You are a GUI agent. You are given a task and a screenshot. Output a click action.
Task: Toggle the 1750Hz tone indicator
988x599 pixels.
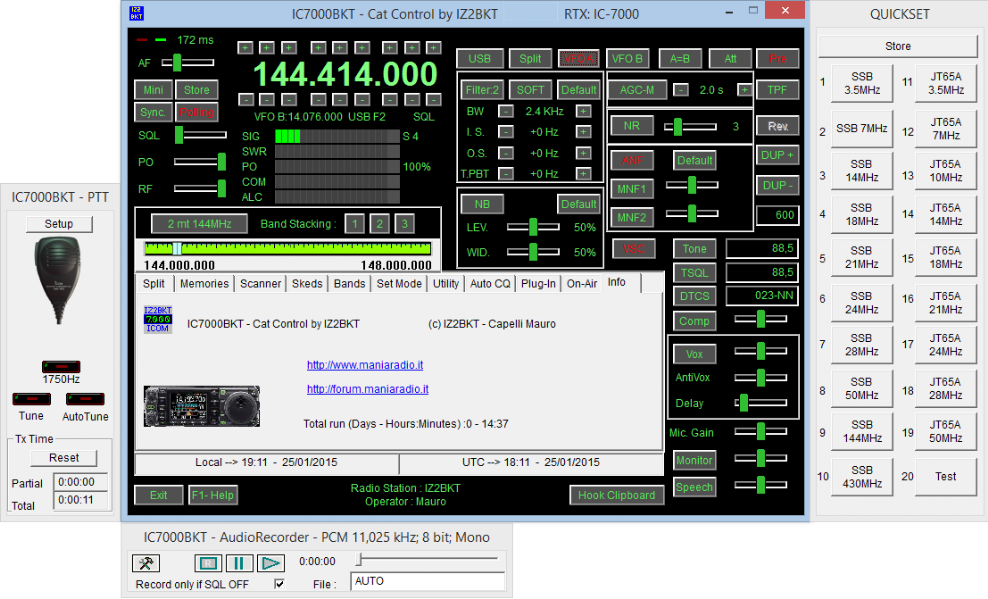pyautogui.click(x=61, y=367)
